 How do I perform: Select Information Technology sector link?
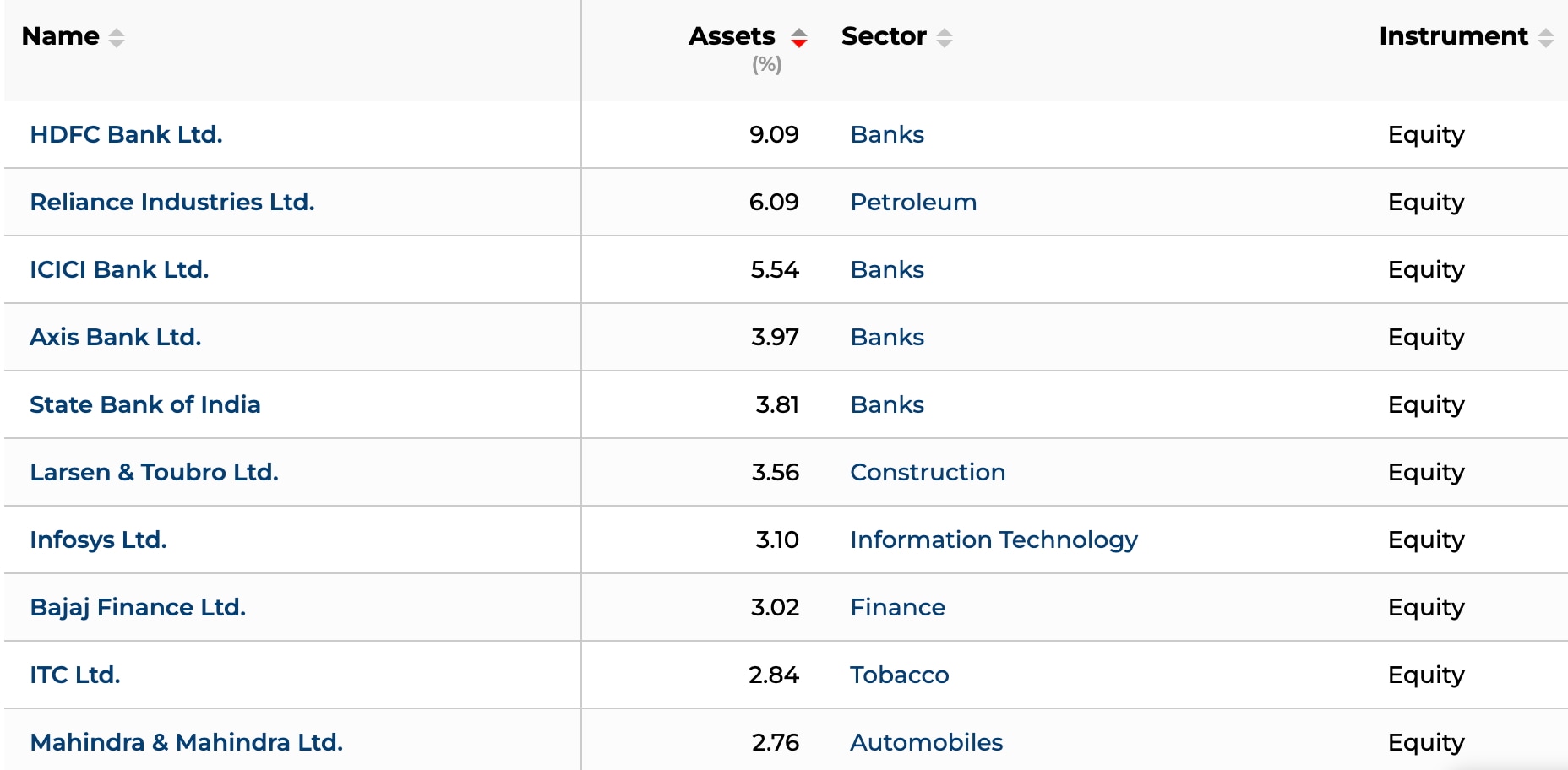(x=994, y=540)
